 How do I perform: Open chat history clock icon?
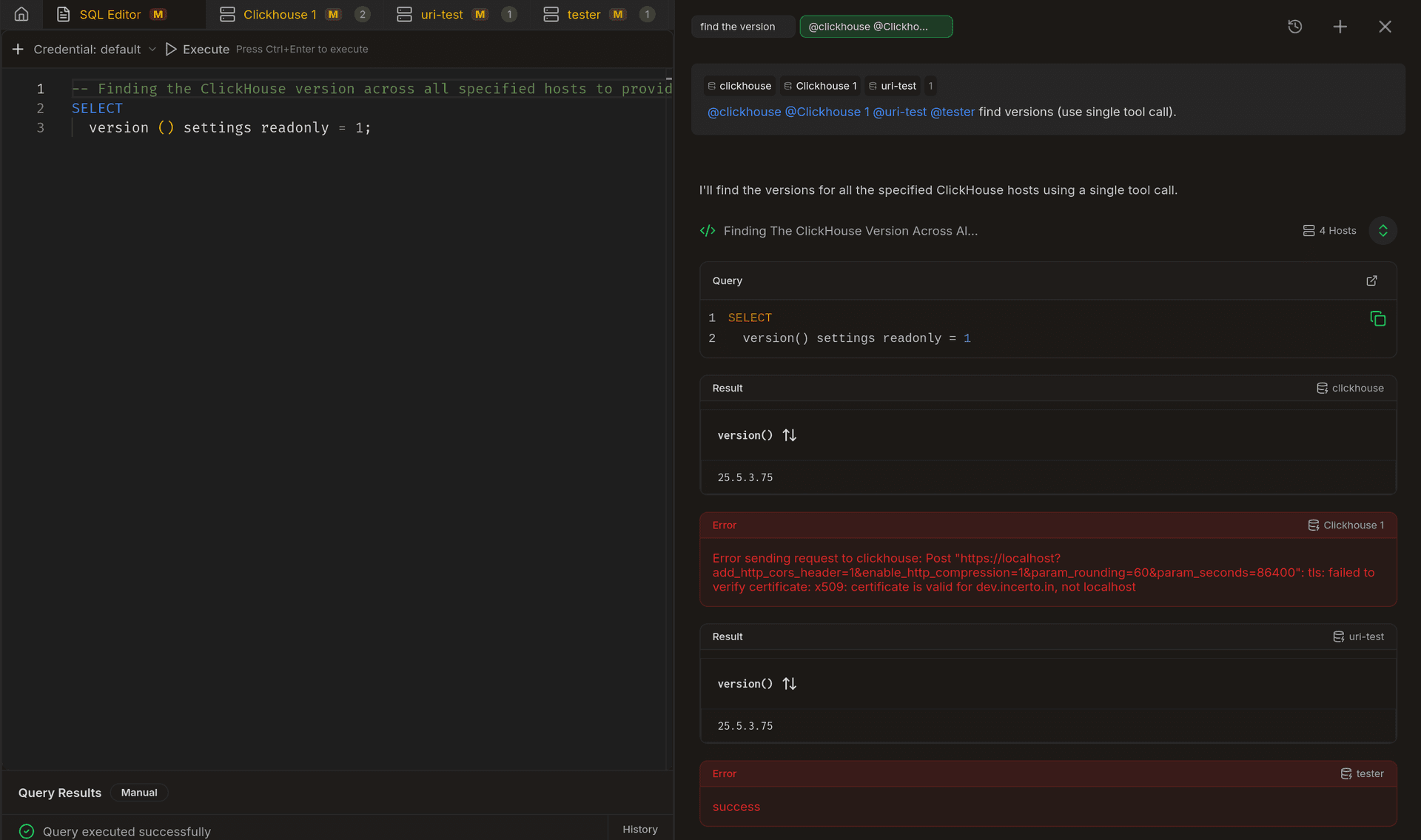pyautogui.click(x=1294, y=27)
